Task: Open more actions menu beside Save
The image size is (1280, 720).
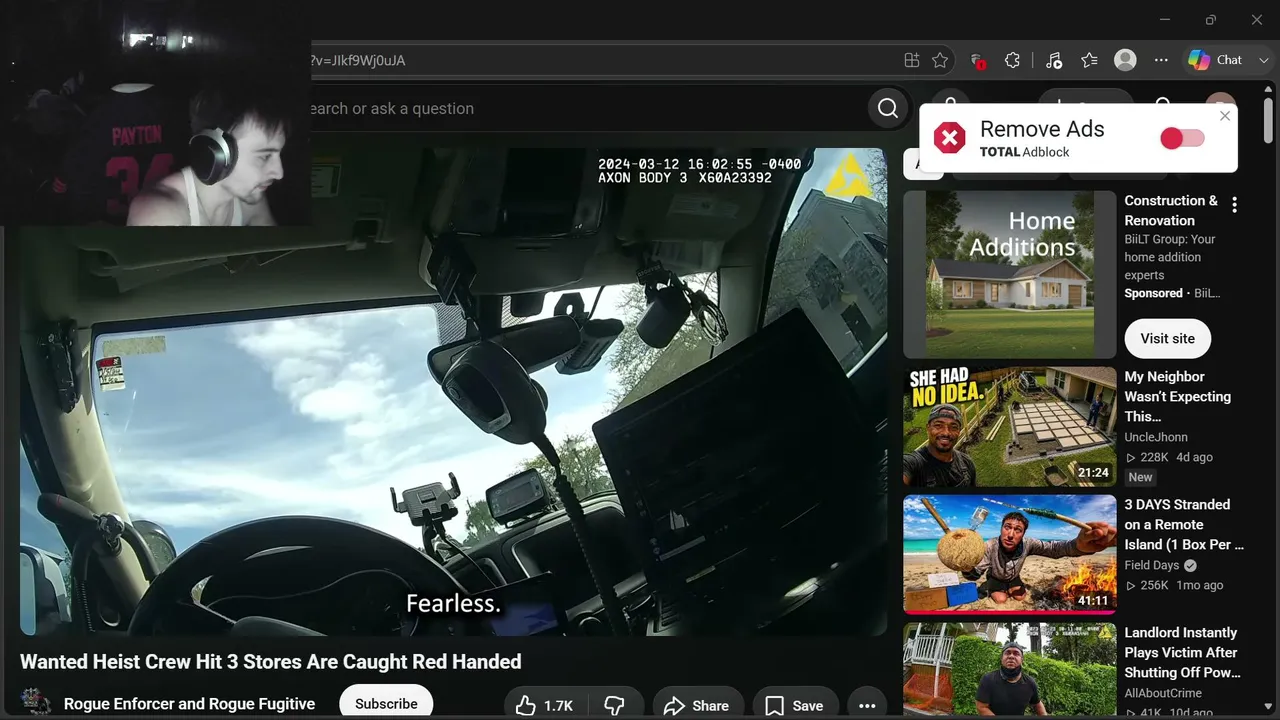Action: click(x=867, y=705)
